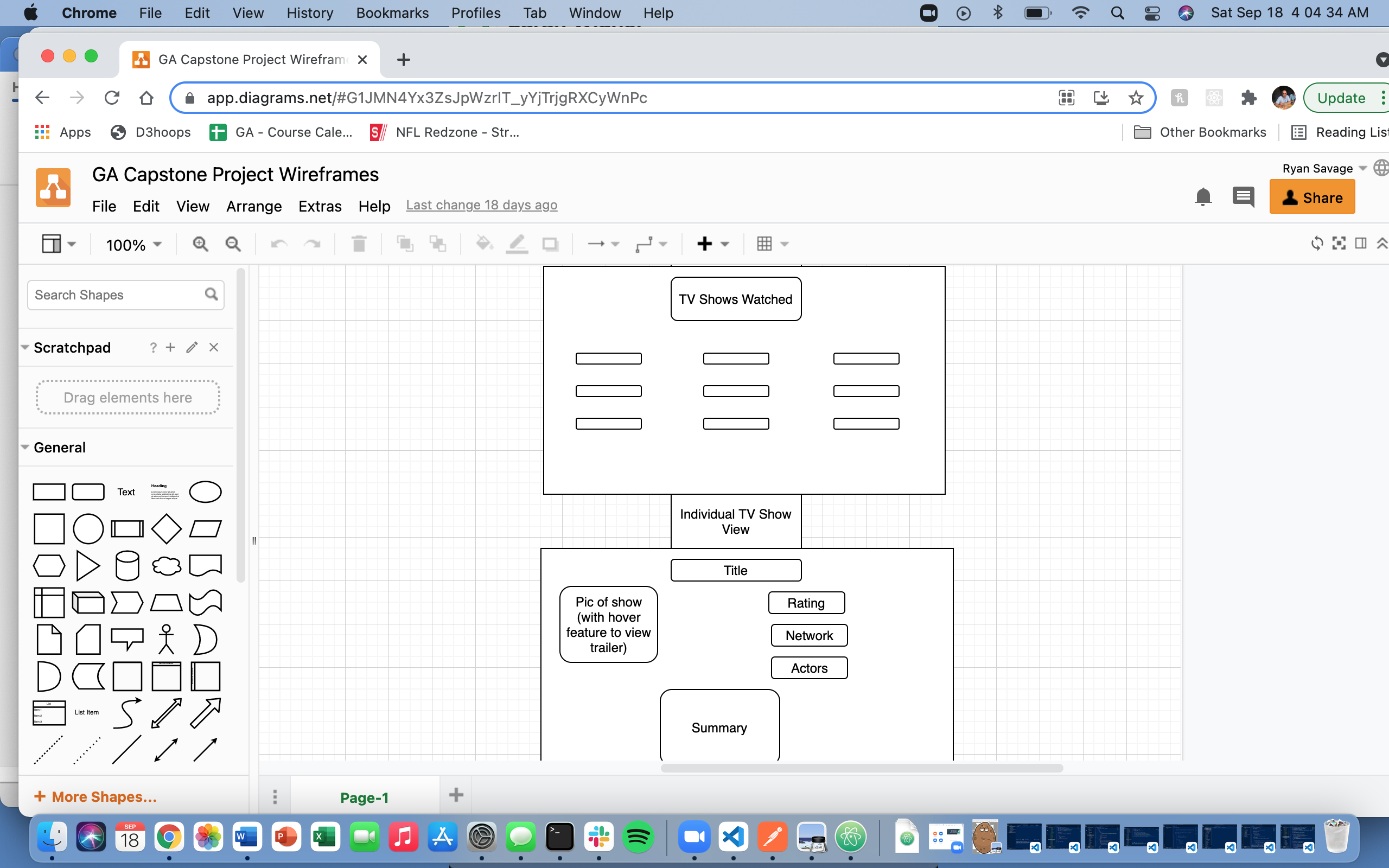Select the diamond shape in General
1389x868 pixels.
point(166,529)
